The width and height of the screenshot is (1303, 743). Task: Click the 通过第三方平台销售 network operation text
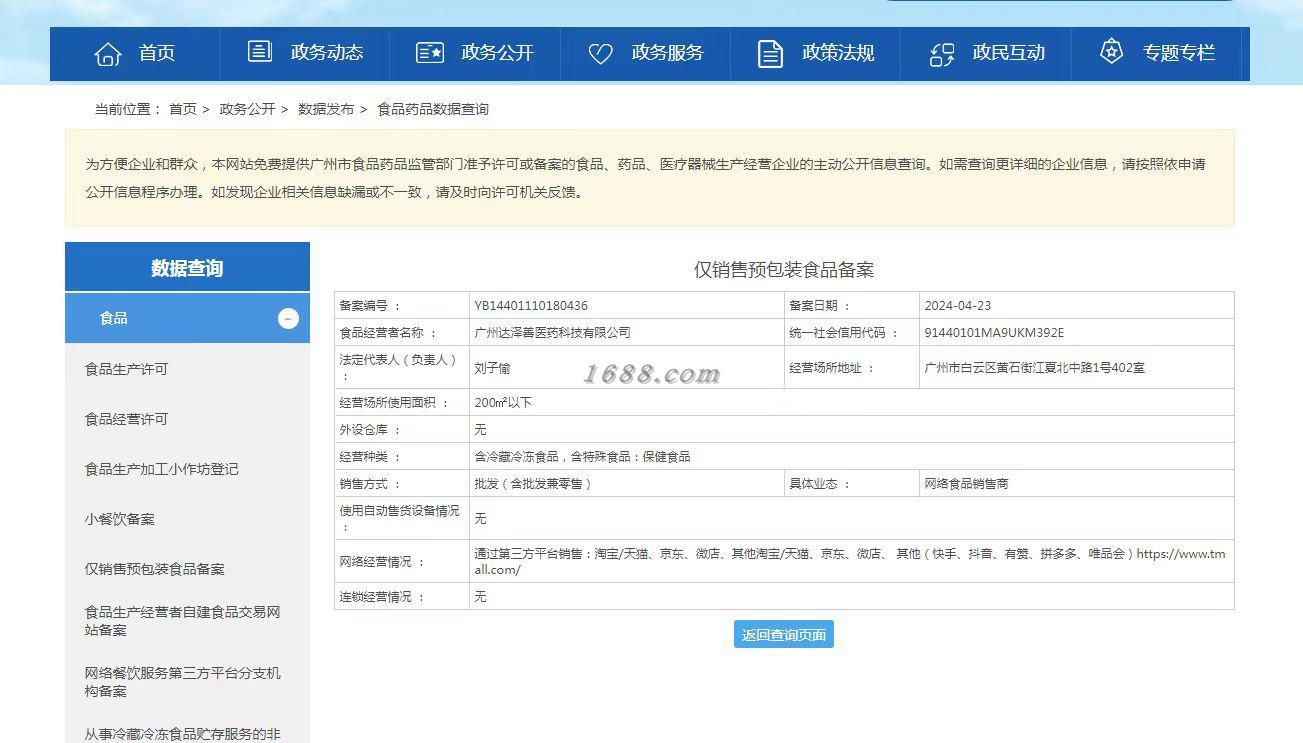849,562
